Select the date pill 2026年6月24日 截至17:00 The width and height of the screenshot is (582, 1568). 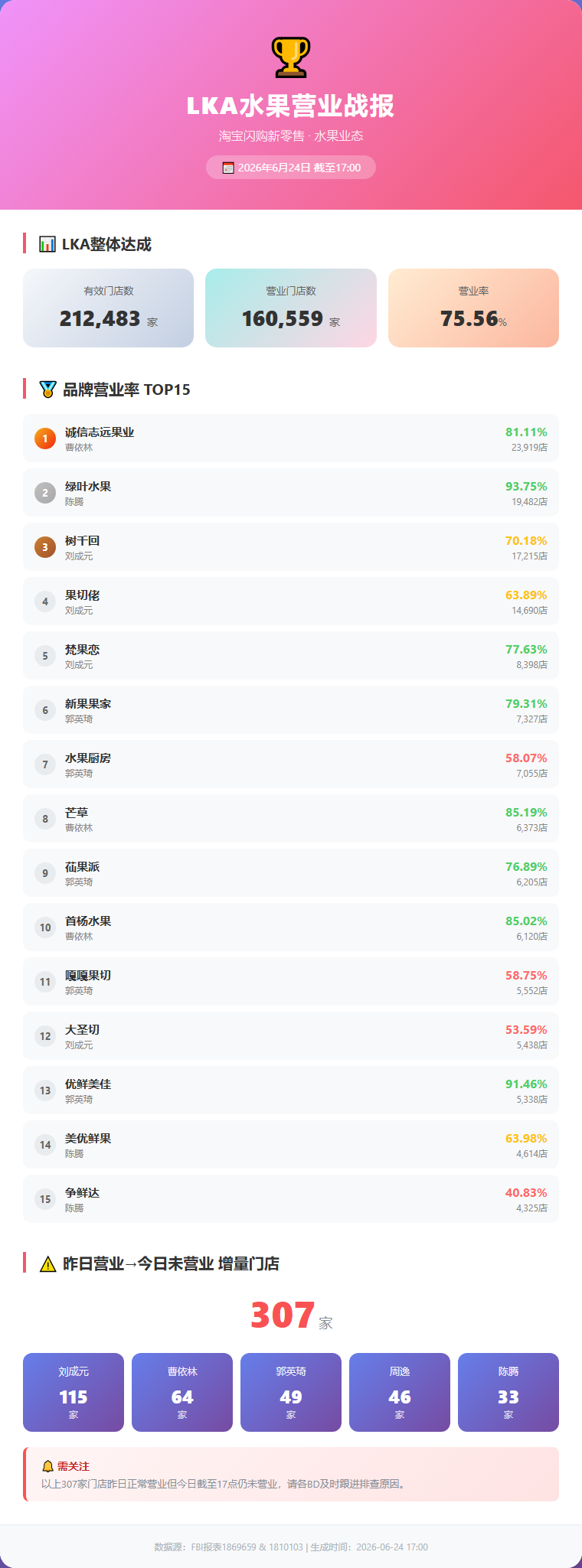291,168
